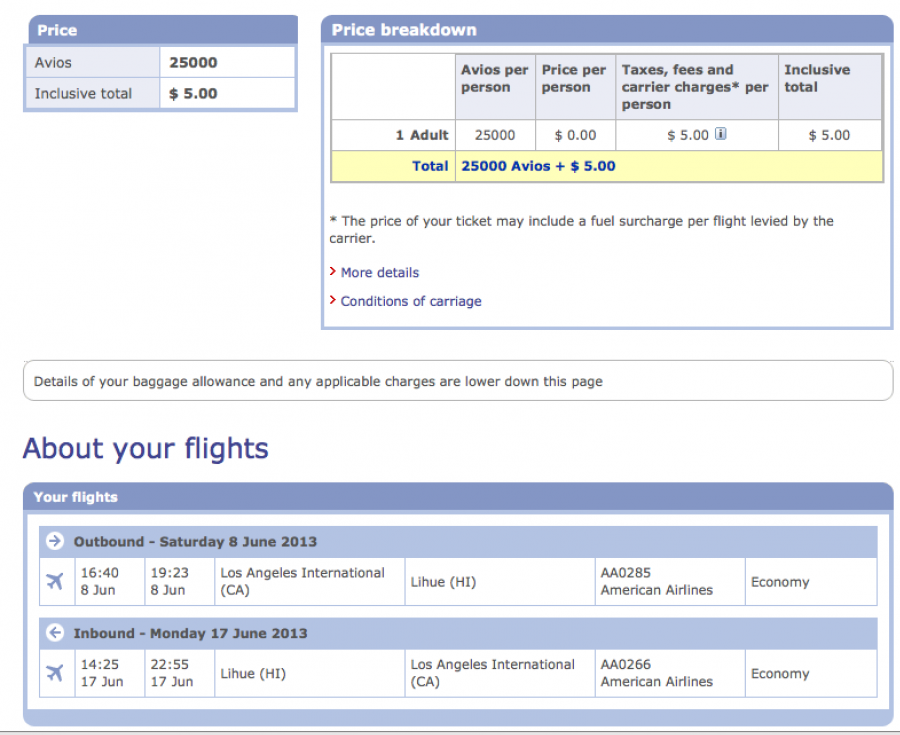Open the More details link
Viewport: 900px width, 735px height.
point(380,273)
